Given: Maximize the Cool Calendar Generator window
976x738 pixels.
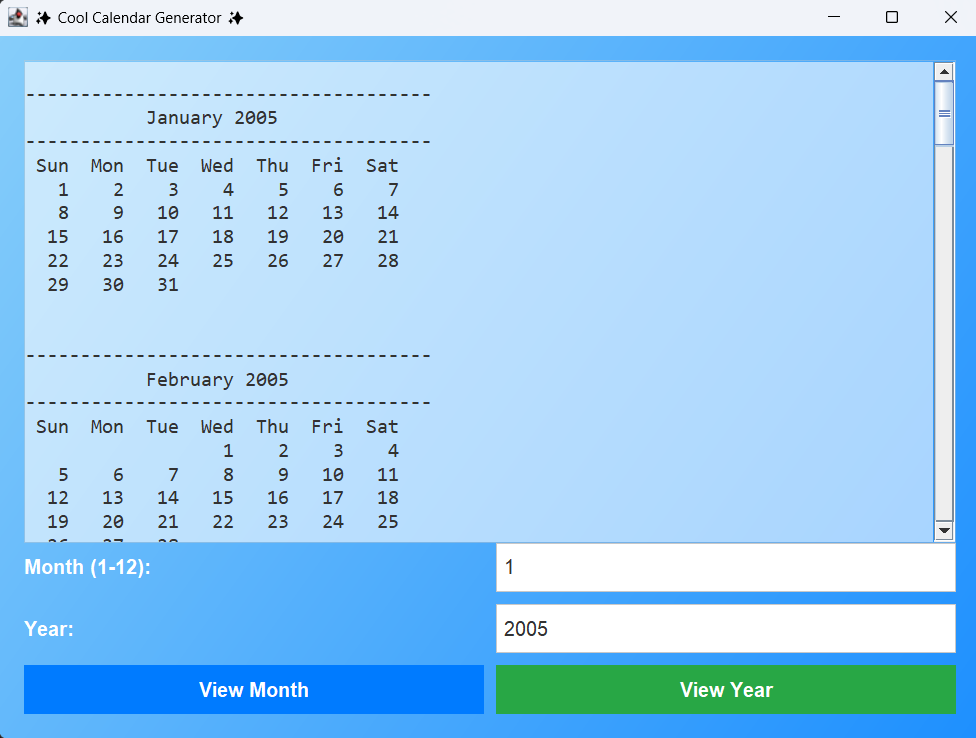Looking at the screenshot, I should point(892,17).
